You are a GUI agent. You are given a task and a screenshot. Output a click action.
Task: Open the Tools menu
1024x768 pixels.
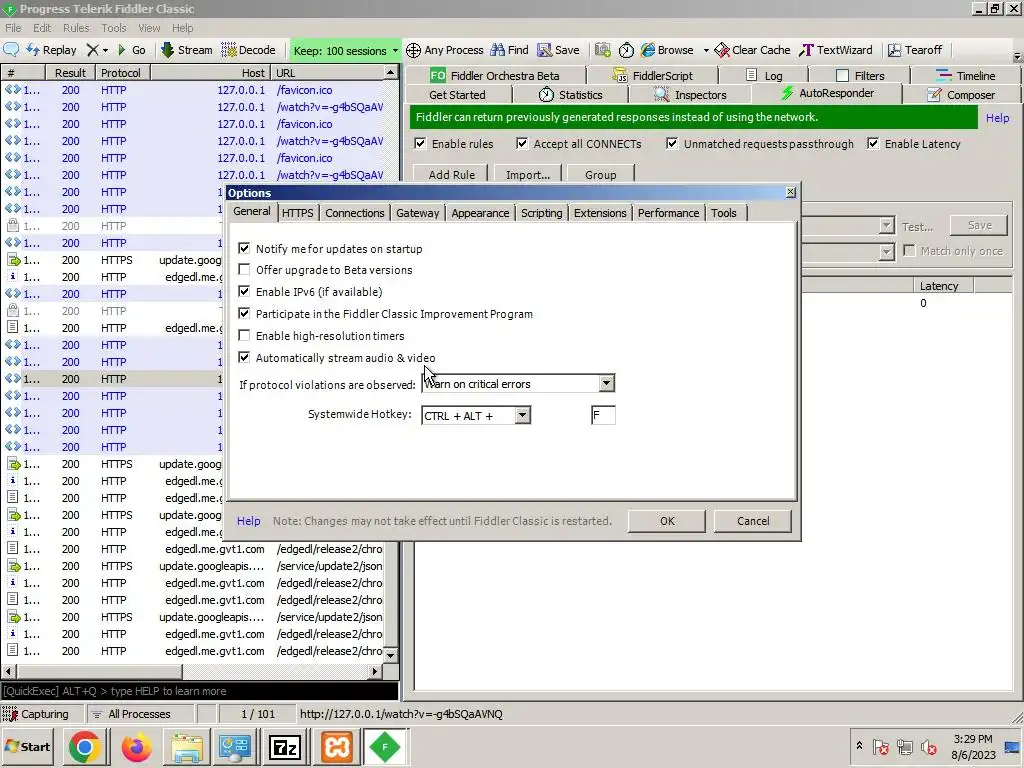[114, 27]
